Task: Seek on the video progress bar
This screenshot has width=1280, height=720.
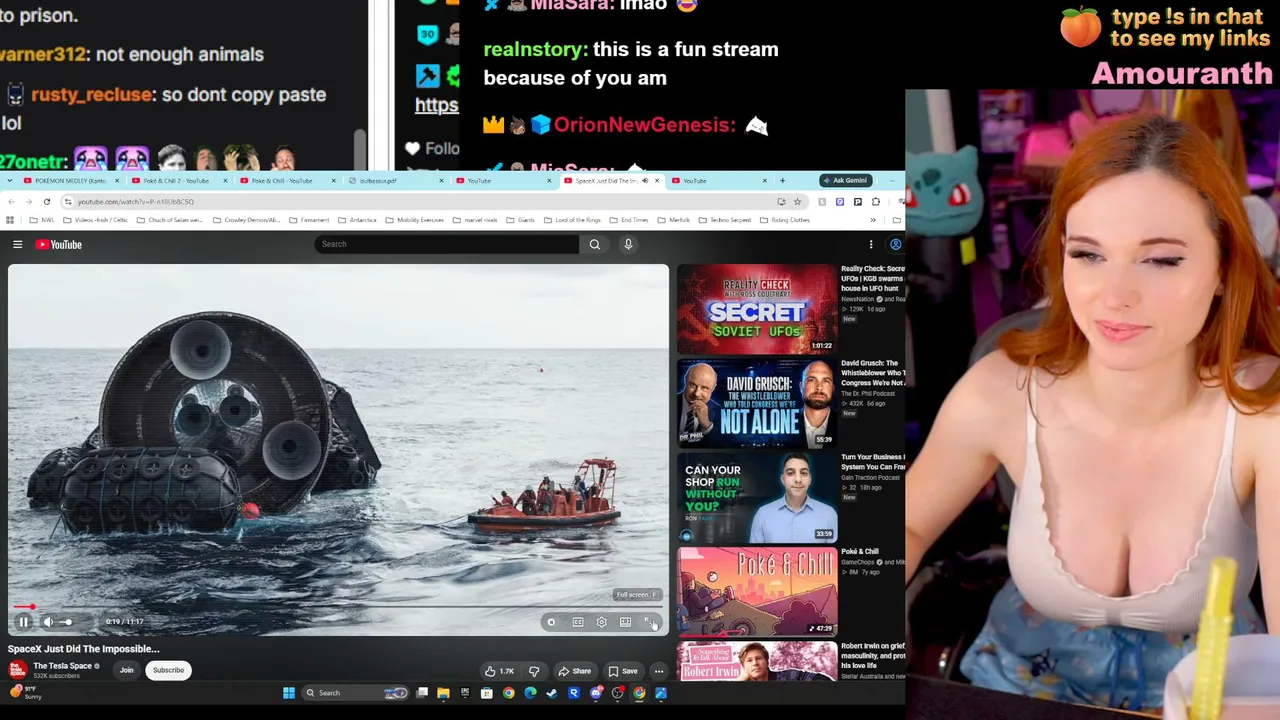Action: [x=338, y=607]
